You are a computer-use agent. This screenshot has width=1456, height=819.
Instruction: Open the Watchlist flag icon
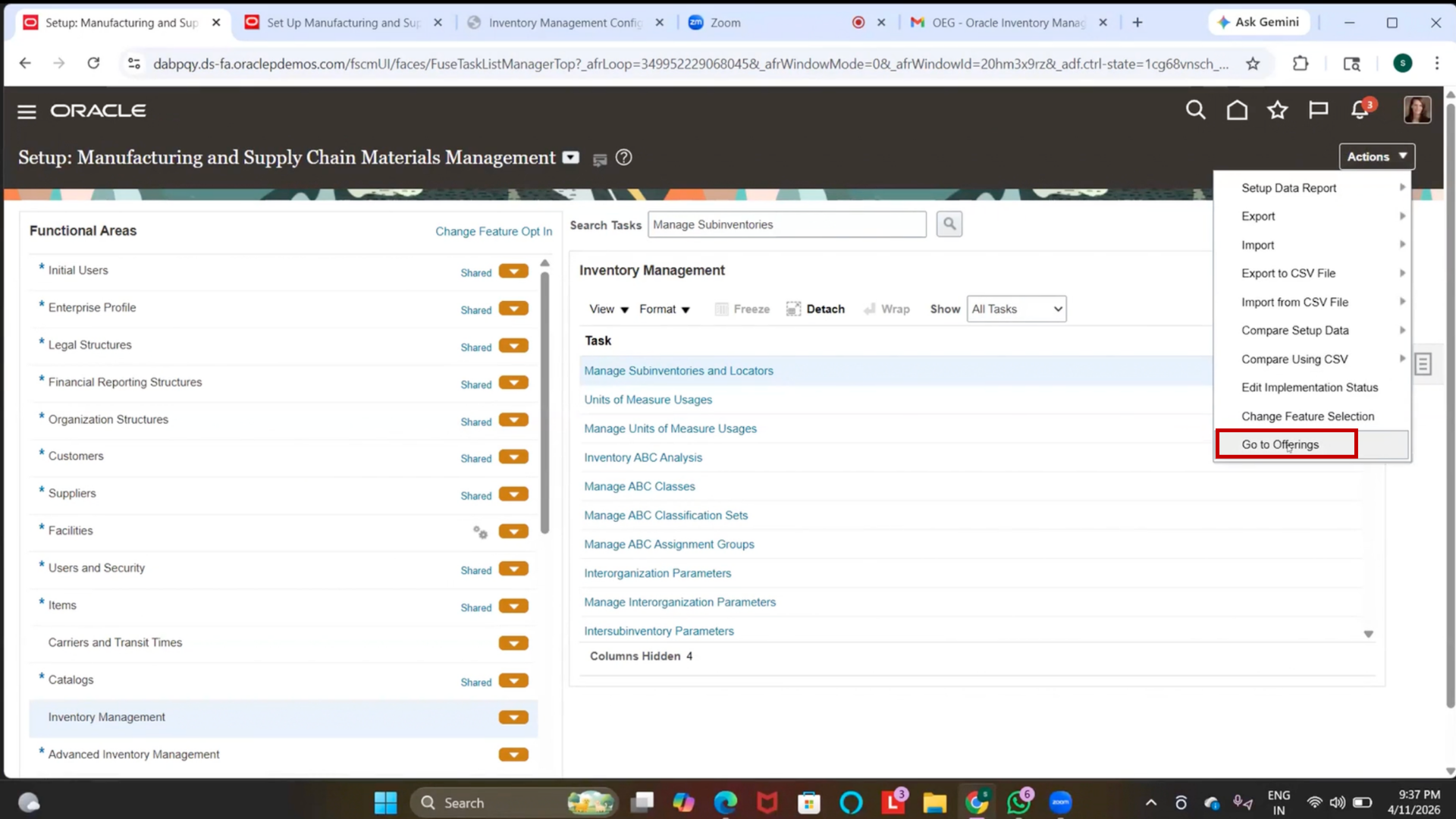click(1319, 111)
